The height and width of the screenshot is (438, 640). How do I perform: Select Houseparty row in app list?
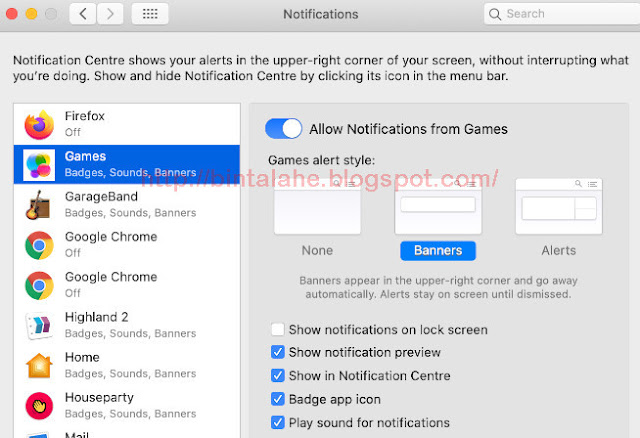(127, 406)
